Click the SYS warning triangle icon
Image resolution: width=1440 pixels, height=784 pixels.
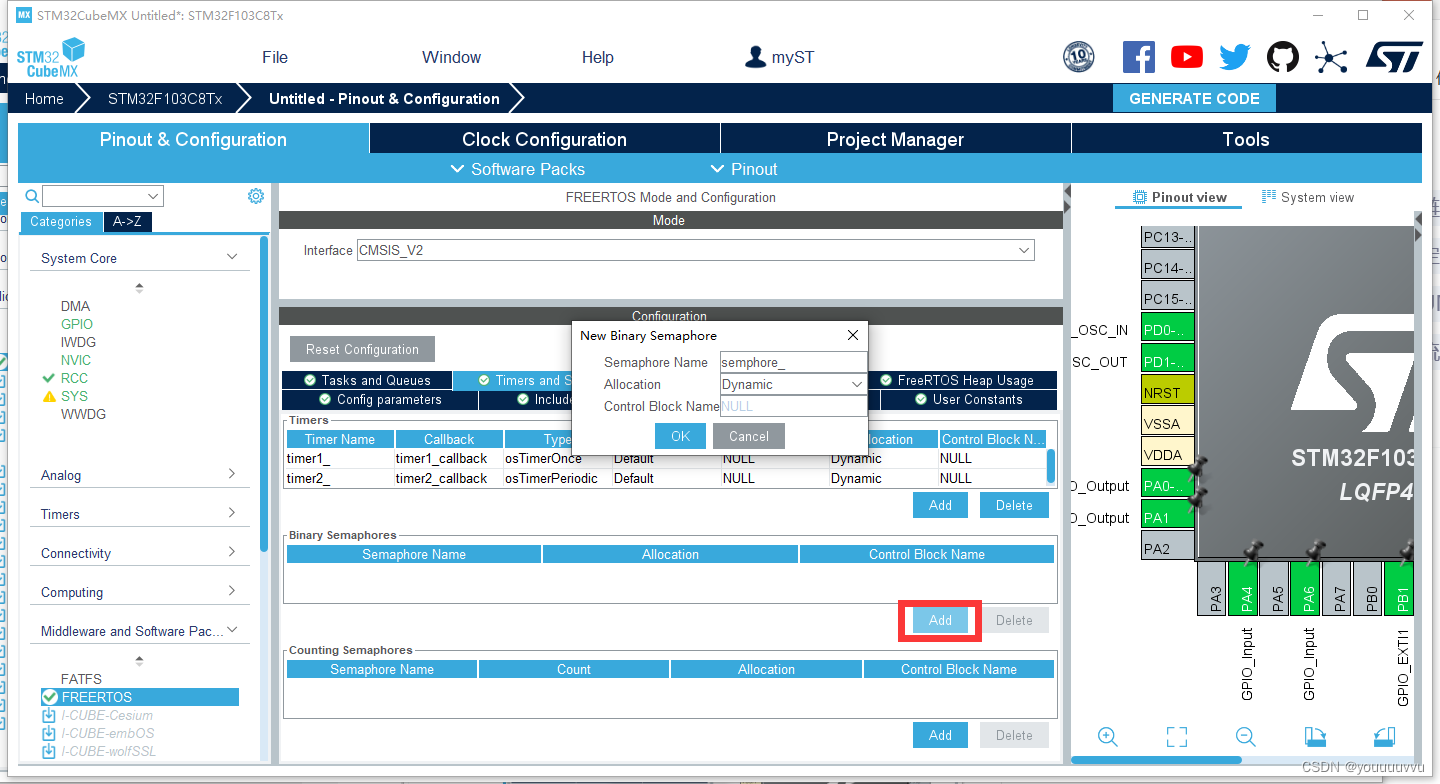pos(48,396)
